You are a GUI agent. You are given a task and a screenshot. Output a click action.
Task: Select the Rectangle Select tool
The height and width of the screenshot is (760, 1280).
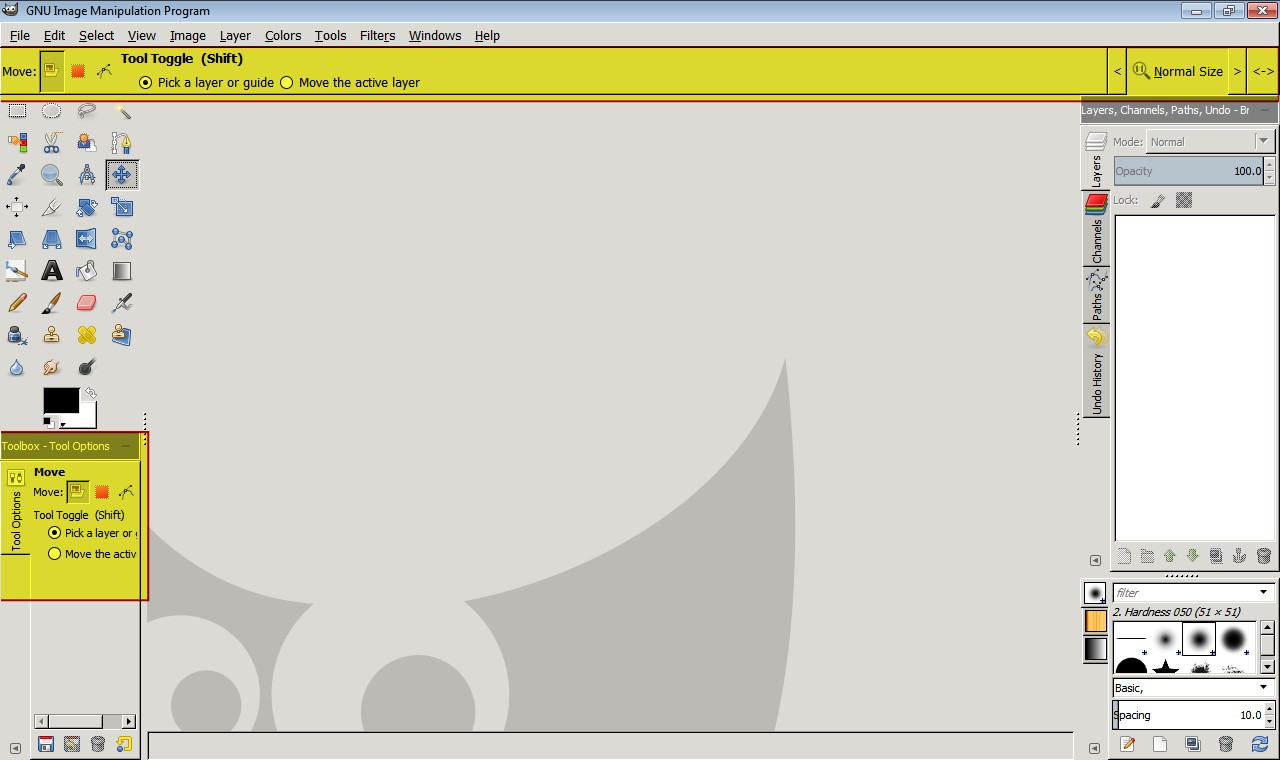17,111
